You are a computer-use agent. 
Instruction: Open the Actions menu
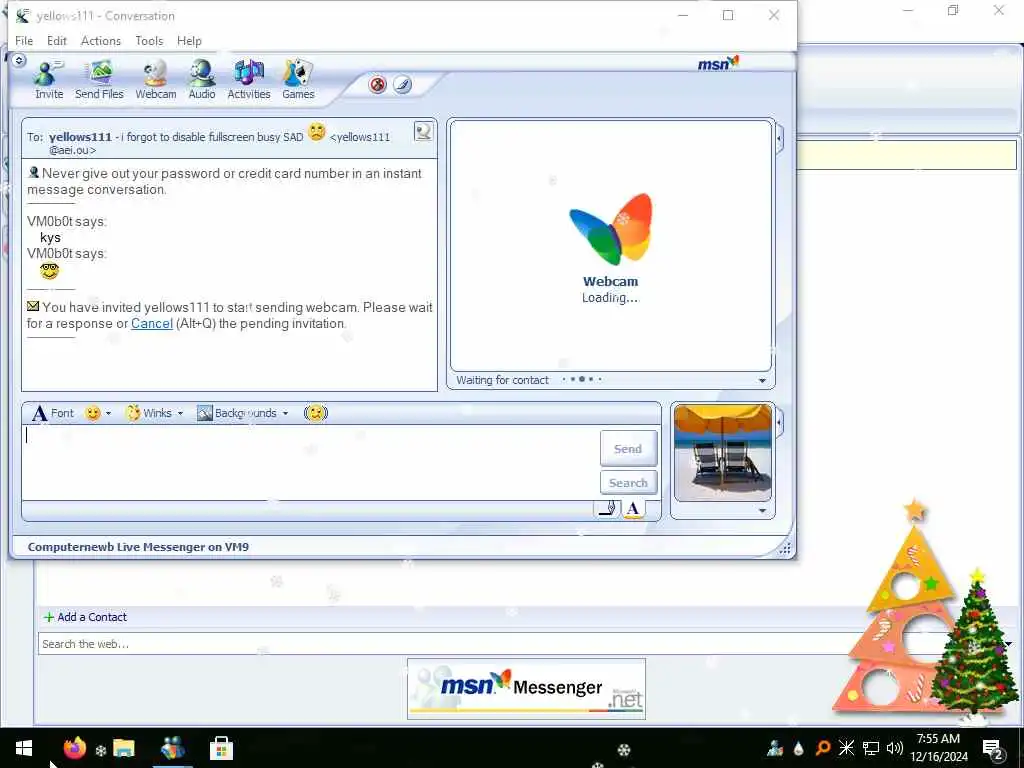tap(101, 40)
